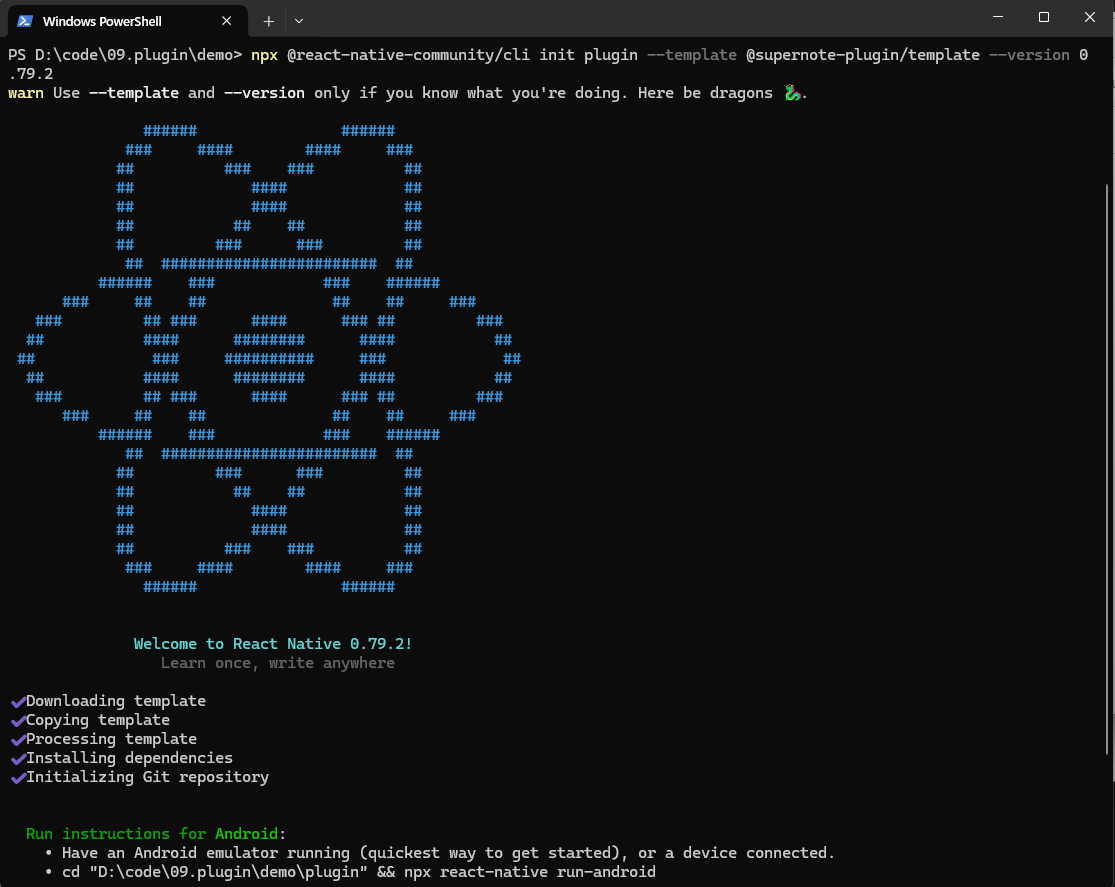This screenshot has width=1115, height=887.
Task: Click 'Learn once, write anywhere' tagline
Action: (277, 663)
